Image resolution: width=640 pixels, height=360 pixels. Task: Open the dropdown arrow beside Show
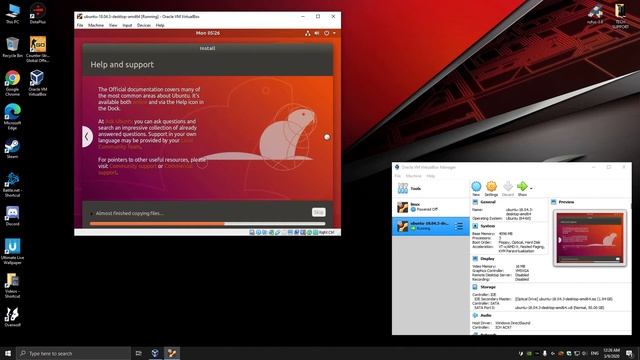click(x=531, y=189)
